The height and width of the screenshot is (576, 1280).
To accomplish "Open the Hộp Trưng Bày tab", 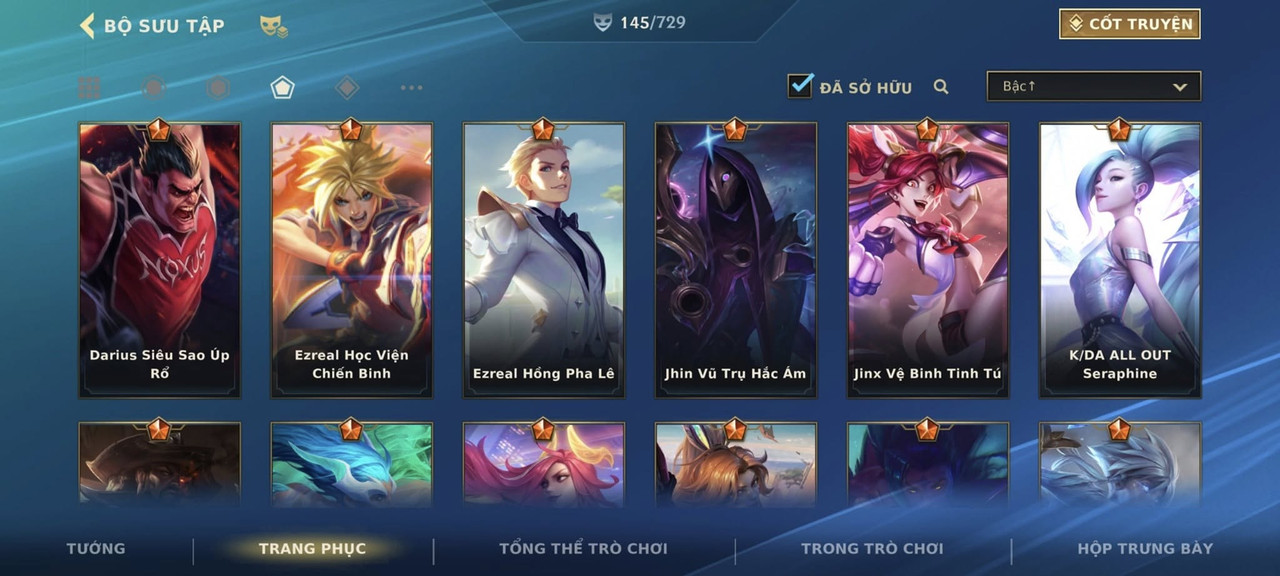I will (1145, 548).
